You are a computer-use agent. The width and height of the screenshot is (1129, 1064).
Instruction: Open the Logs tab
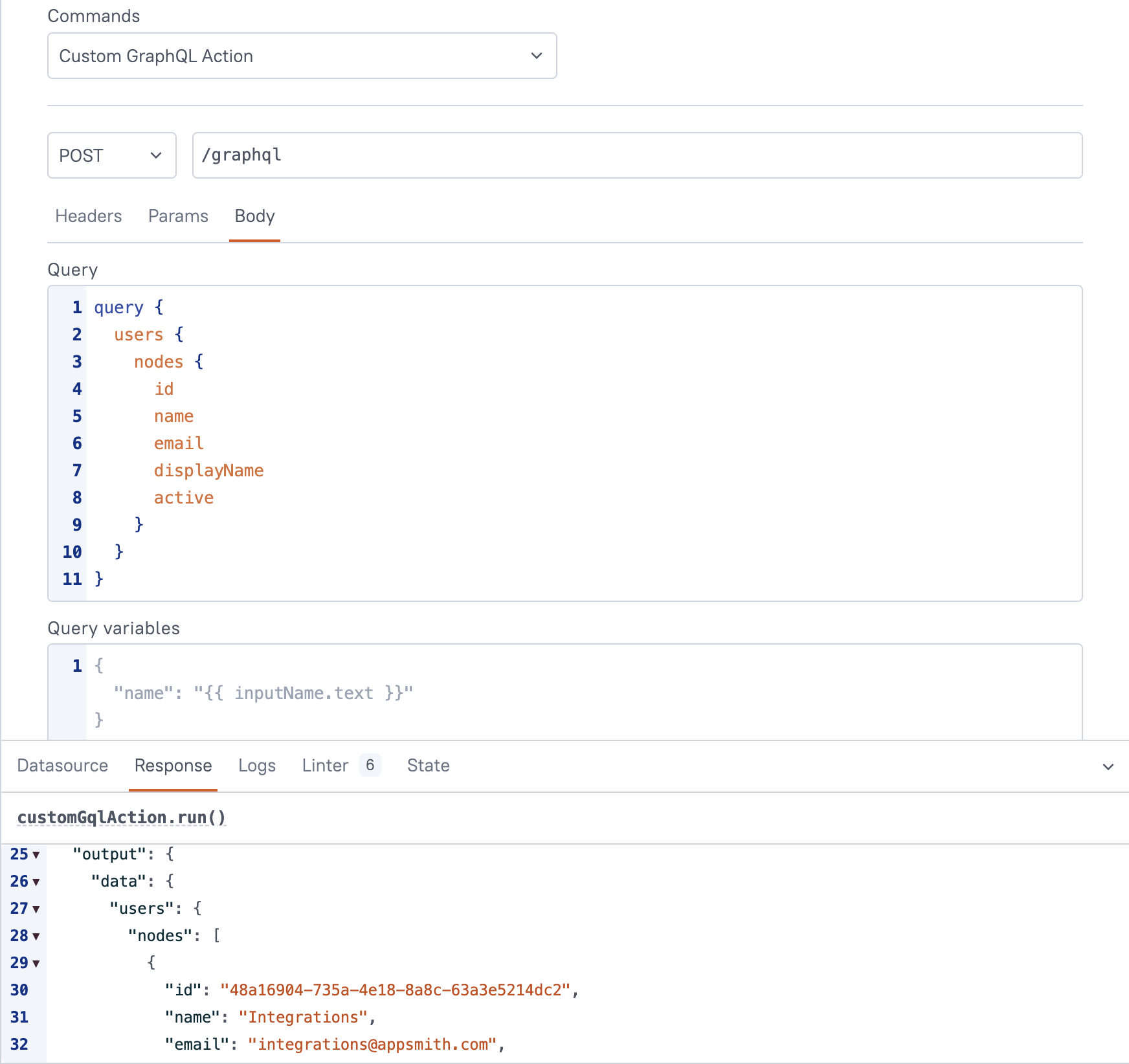[257, 766]
